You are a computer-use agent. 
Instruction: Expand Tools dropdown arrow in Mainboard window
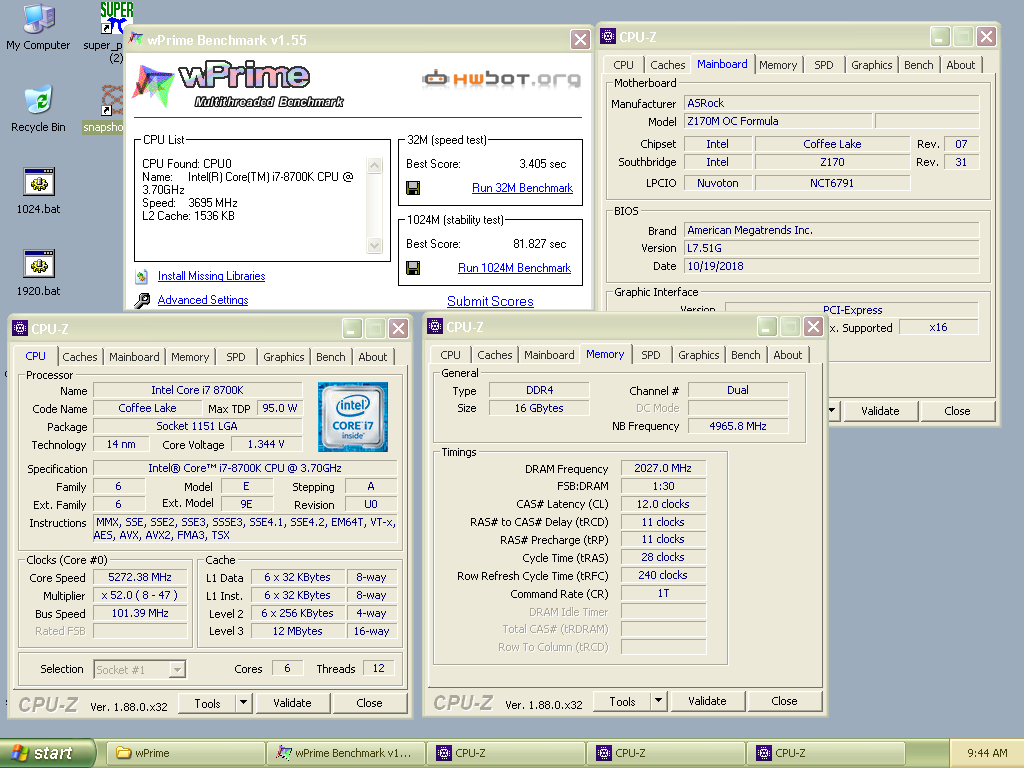tap(833, 411)
